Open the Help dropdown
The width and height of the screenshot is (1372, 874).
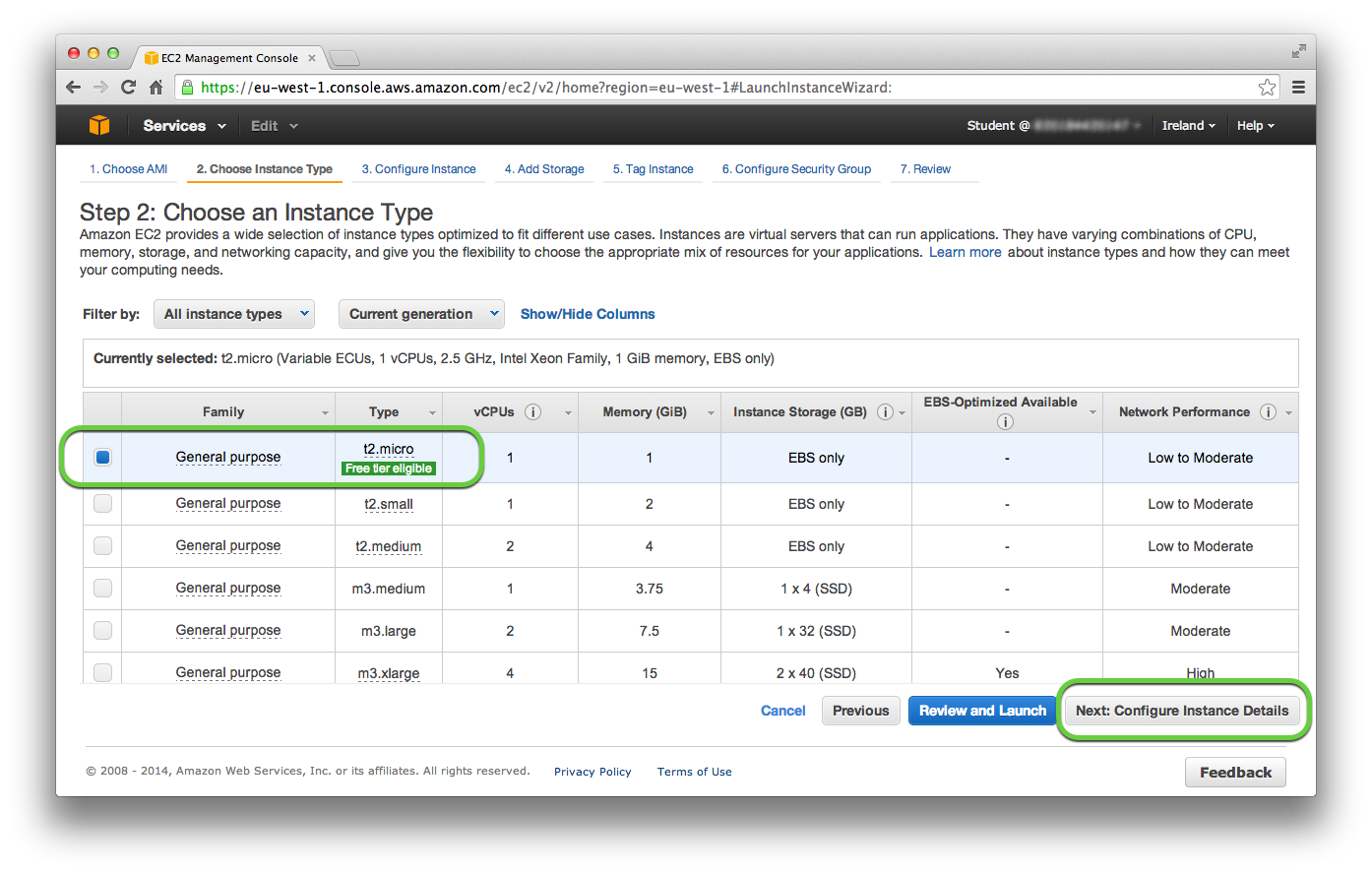(x=1255, y=126)
